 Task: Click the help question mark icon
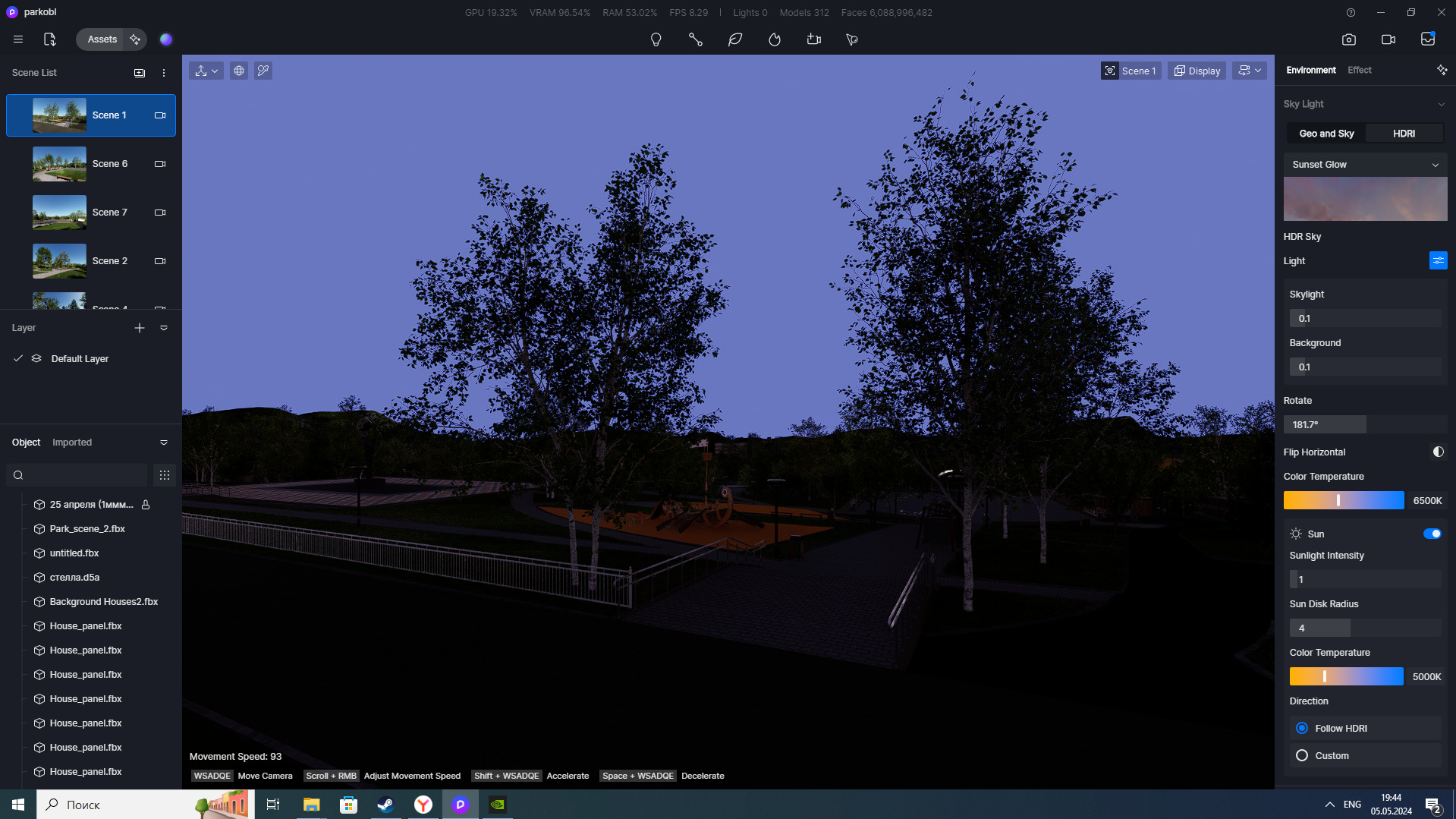[1351, 12]
